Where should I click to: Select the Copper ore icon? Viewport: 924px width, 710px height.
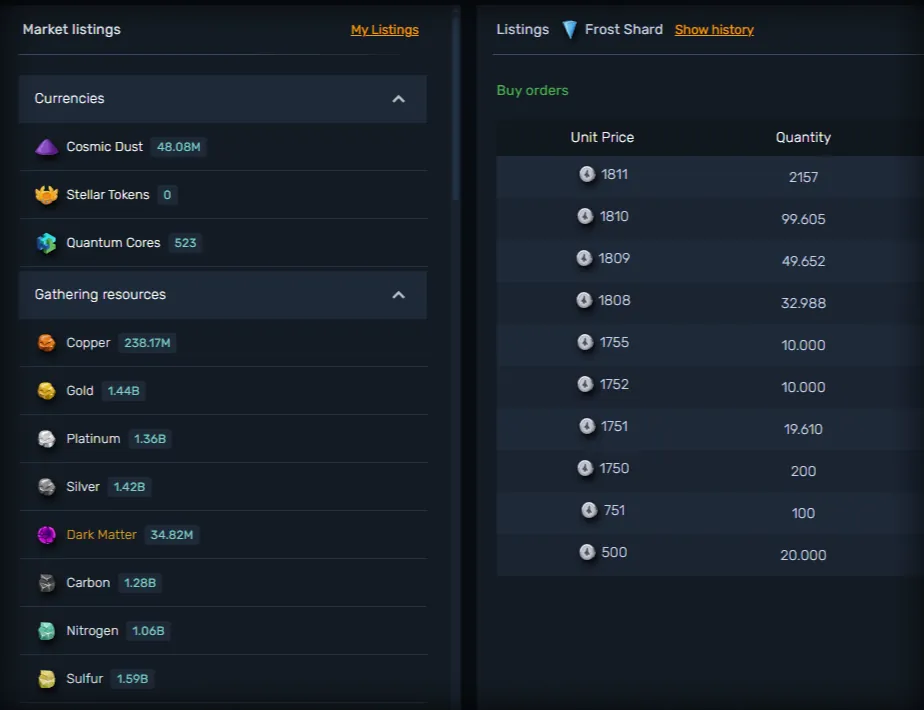point(46,343)
